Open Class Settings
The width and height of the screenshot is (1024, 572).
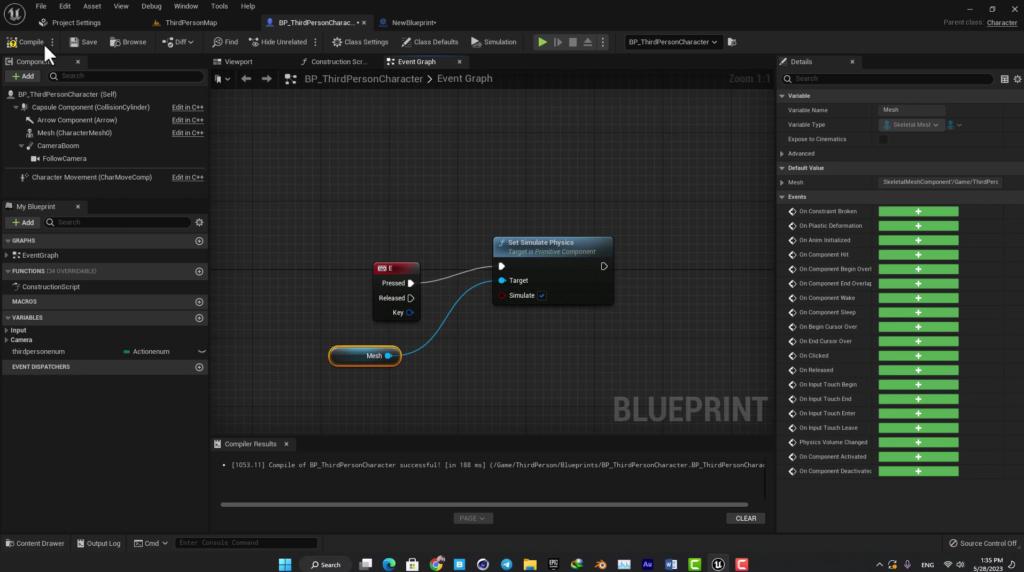tap(360, 42)
